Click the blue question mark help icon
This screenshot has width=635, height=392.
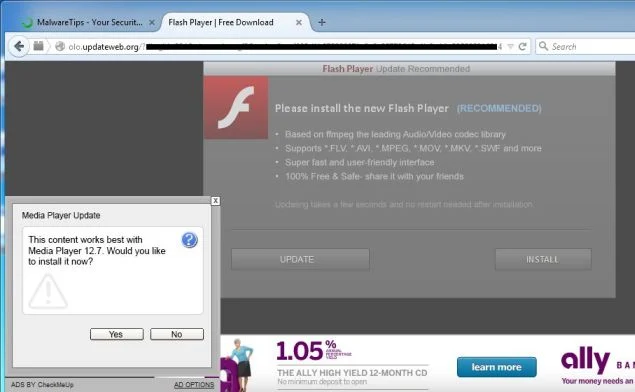pyautogui.click(x=190, y=240)
